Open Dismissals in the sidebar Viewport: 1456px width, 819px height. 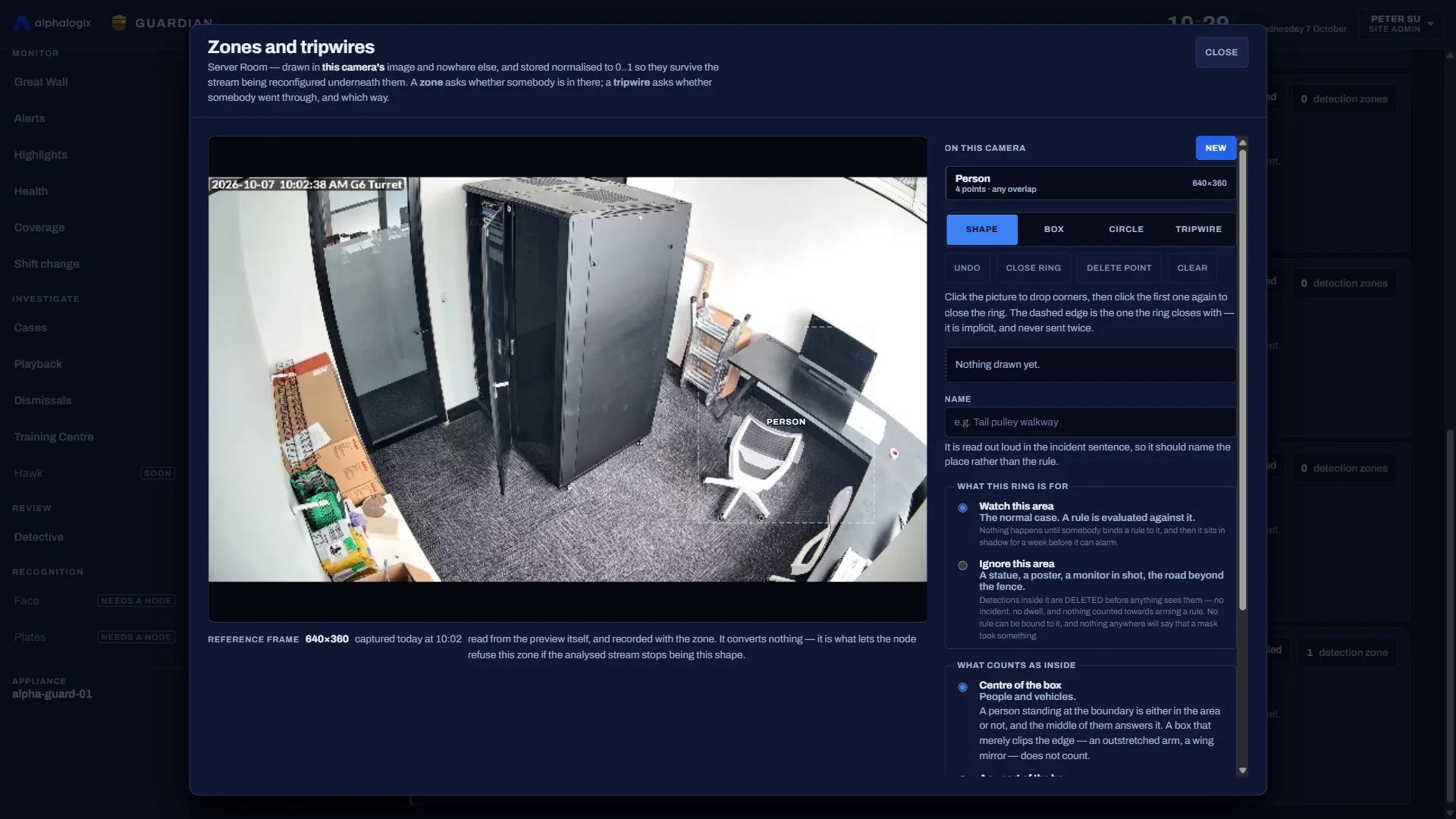(x=42, y=400)
